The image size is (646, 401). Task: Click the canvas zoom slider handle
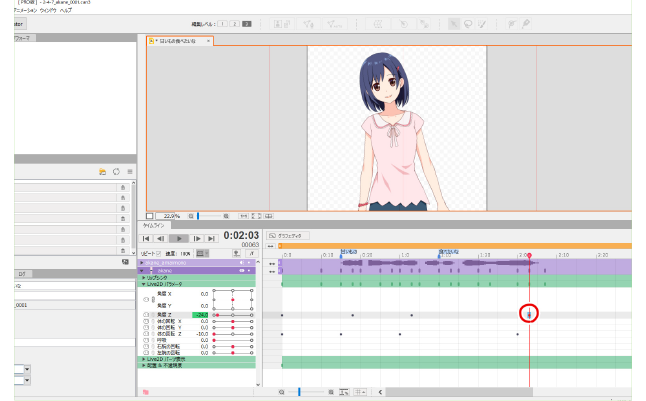pyautogui.click(x=198, y=216)
